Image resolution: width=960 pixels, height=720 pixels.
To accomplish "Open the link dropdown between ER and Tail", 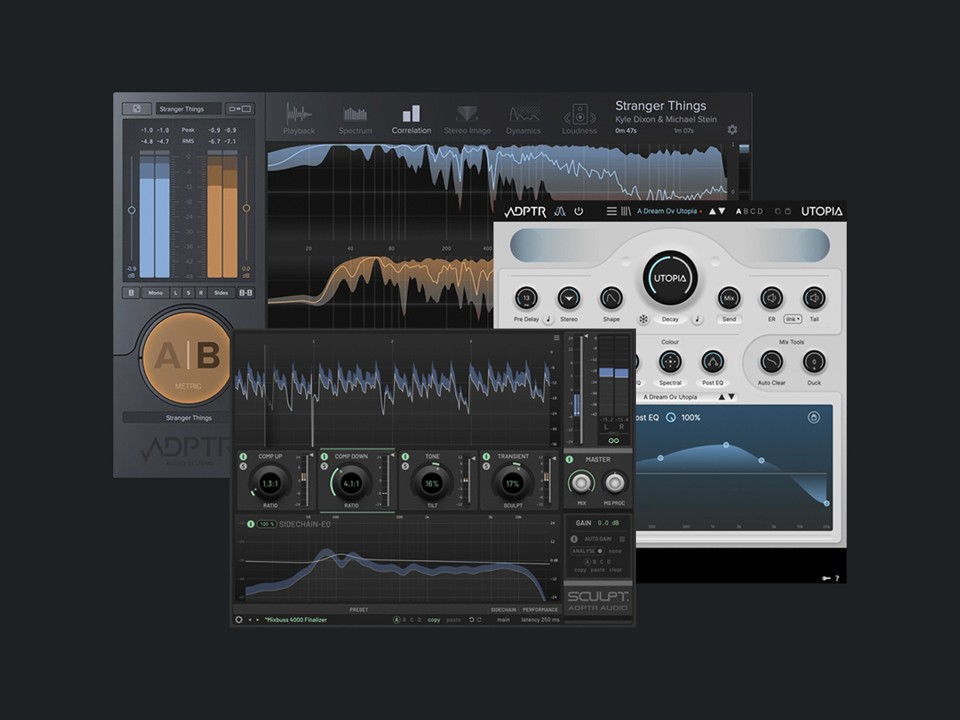I will (x=793, y=319).
